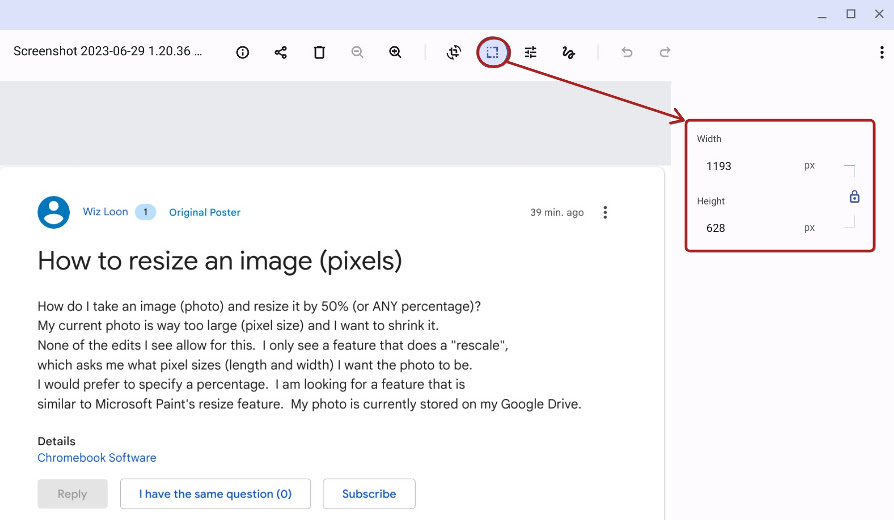Select the crop and rotate tool
Viewport: 894px width, 520px height.
pyautogui.click(x=454, y=52)
